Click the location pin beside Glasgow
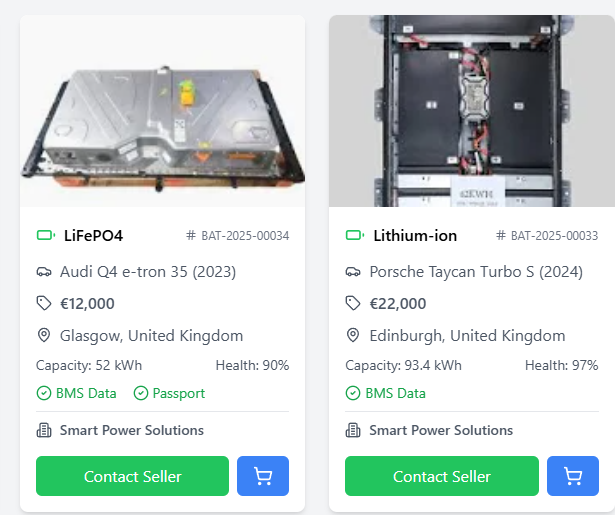This screenshot has width=615, height=515. 44,336
